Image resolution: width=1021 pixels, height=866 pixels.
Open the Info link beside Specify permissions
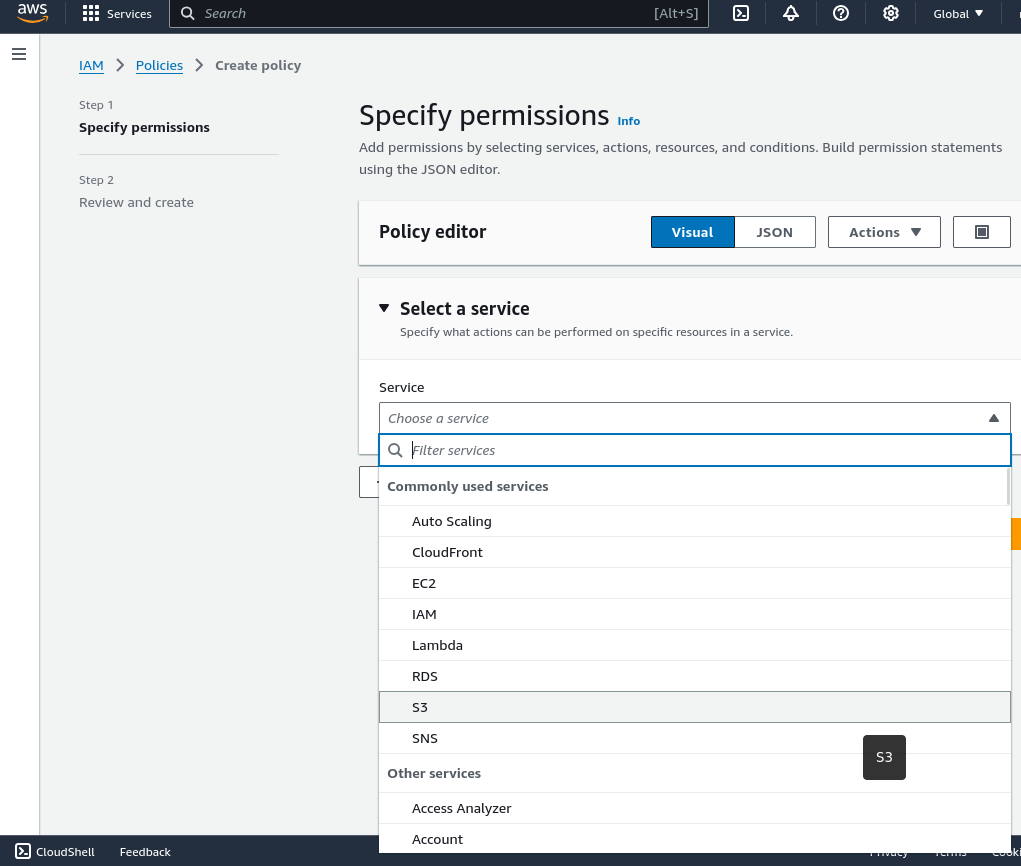pos(628,121)
